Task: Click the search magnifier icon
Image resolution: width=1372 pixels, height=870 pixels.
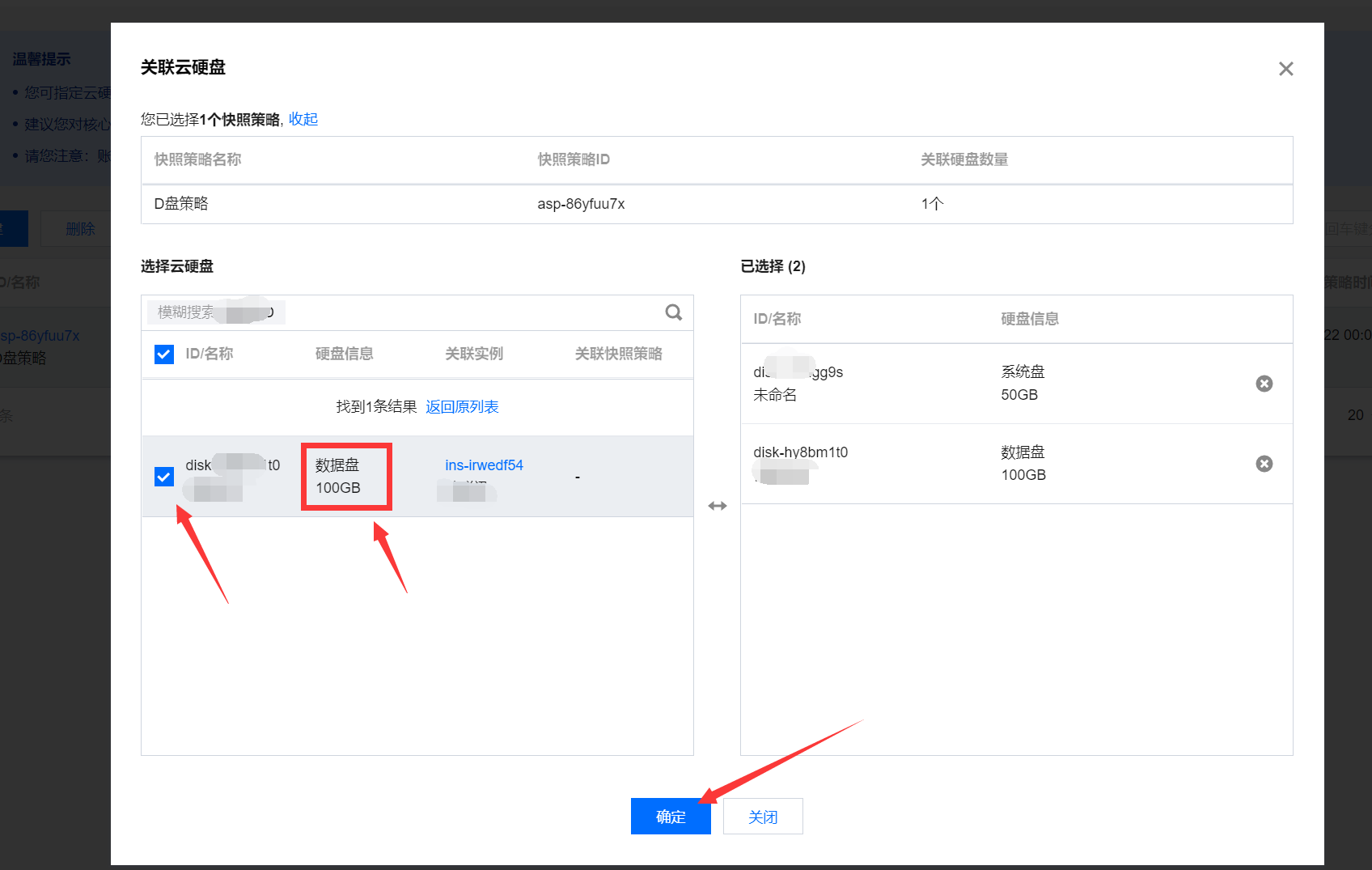Action: (673, 312)
